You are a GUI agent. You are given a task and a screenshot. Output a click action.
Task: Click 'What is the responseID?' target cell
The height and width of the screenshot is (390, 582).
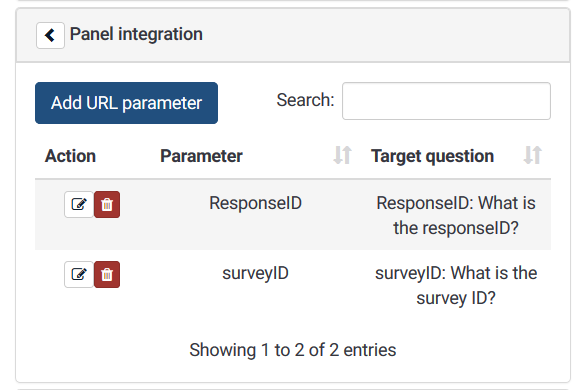coord(456,215)
